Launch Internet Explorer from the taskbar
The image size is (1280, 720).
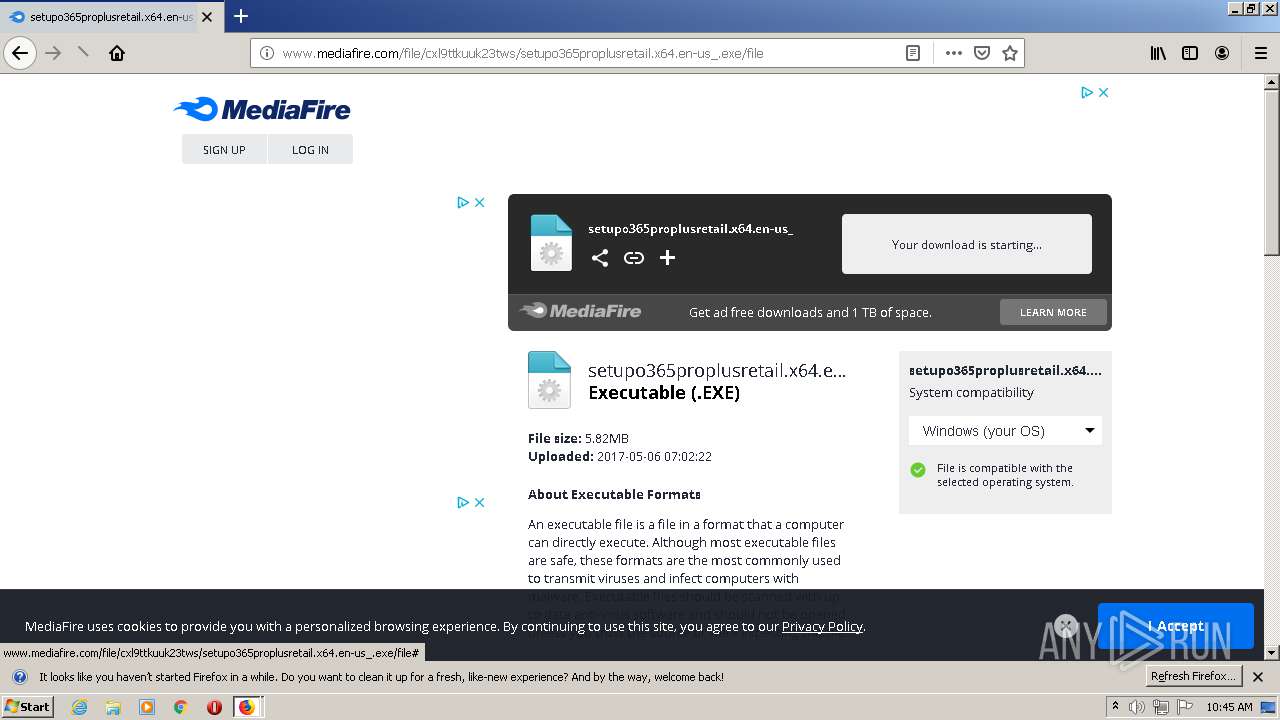80,707
